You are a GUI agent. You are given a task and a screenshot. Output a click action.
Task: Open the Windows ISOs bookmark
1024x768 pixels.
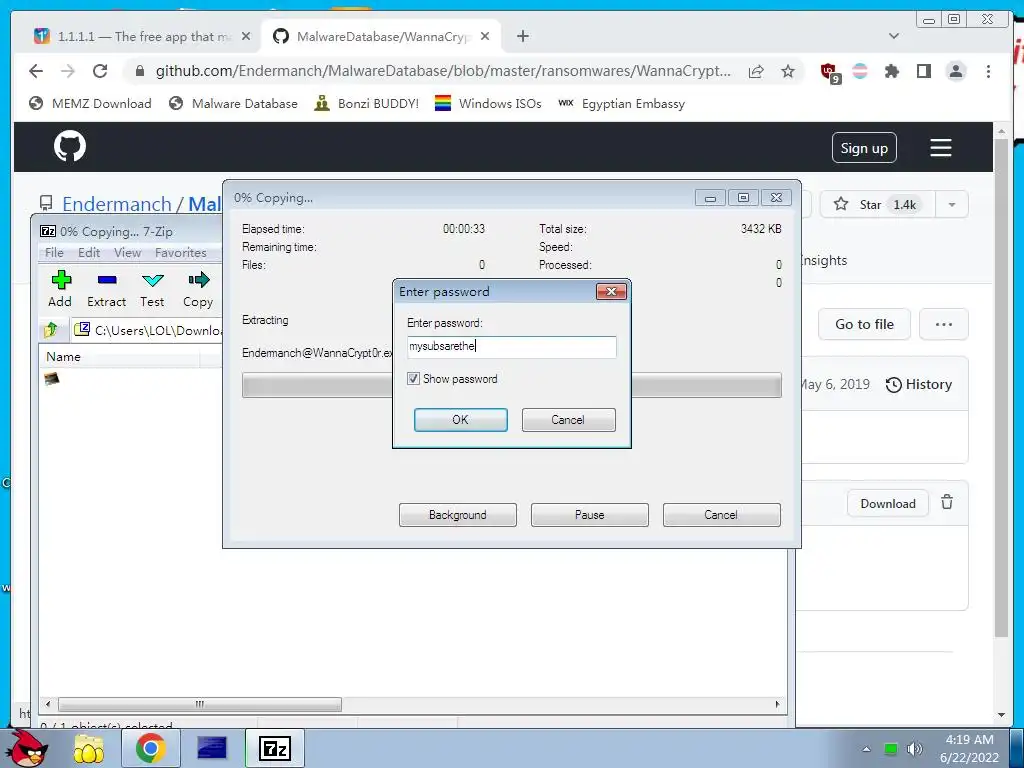click(488, 104)
